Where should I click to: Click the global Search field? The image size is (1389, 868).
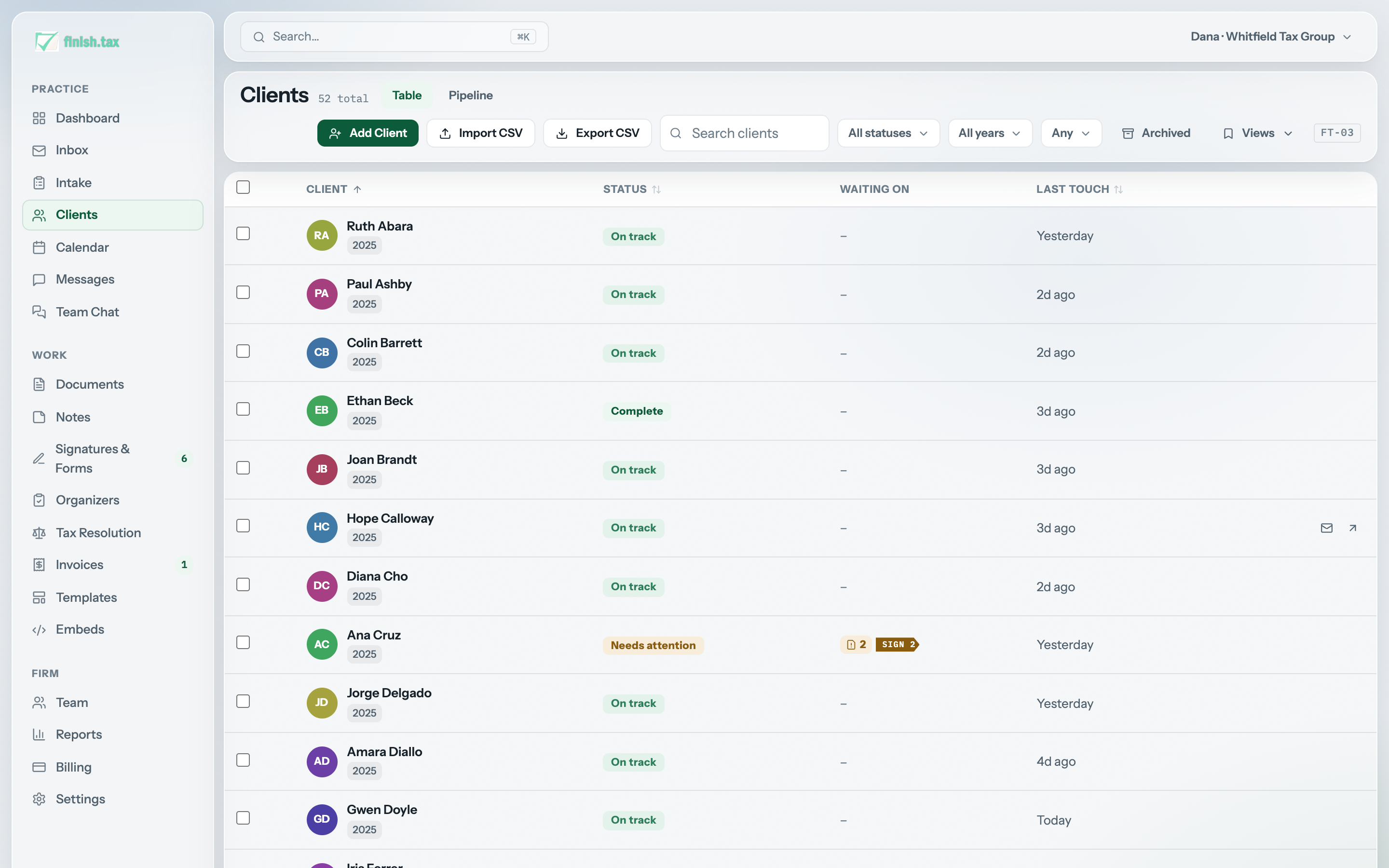click(395, 37)
